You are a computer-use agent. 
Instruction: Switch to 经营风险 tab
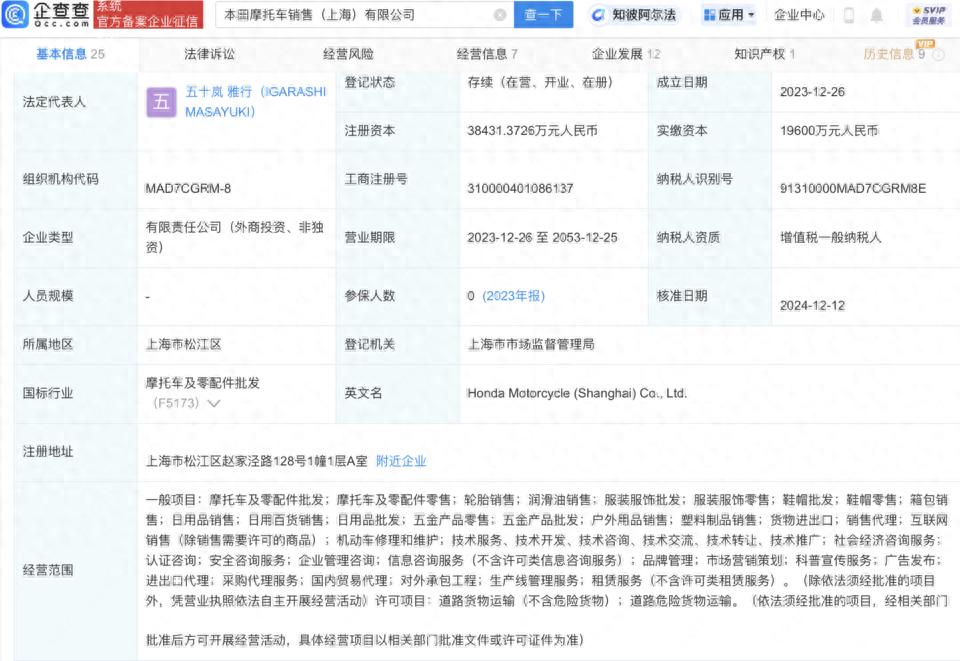pos(348,54)
